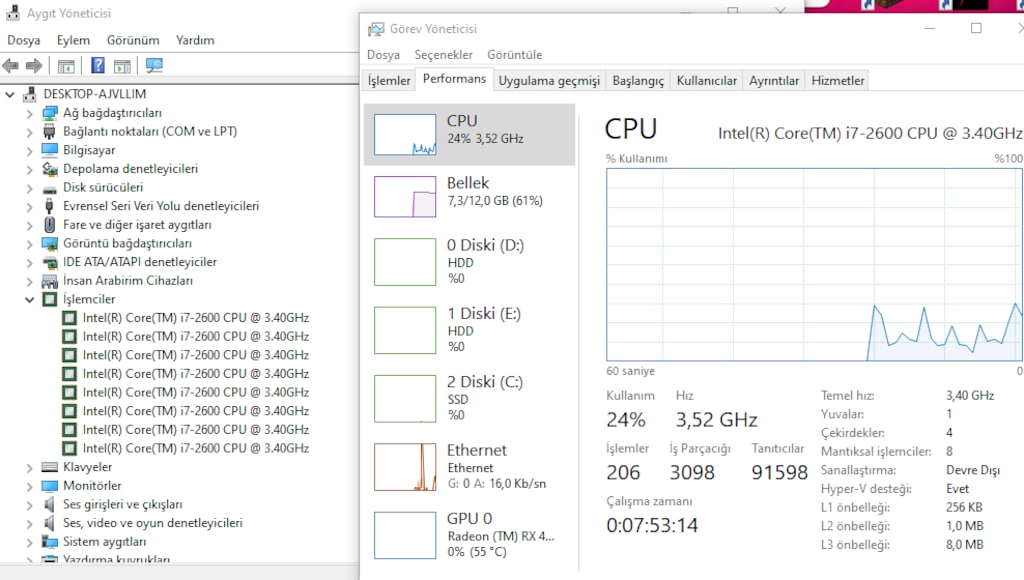Open the Eylem menu in Device Manager

click(x=73, y=40)
